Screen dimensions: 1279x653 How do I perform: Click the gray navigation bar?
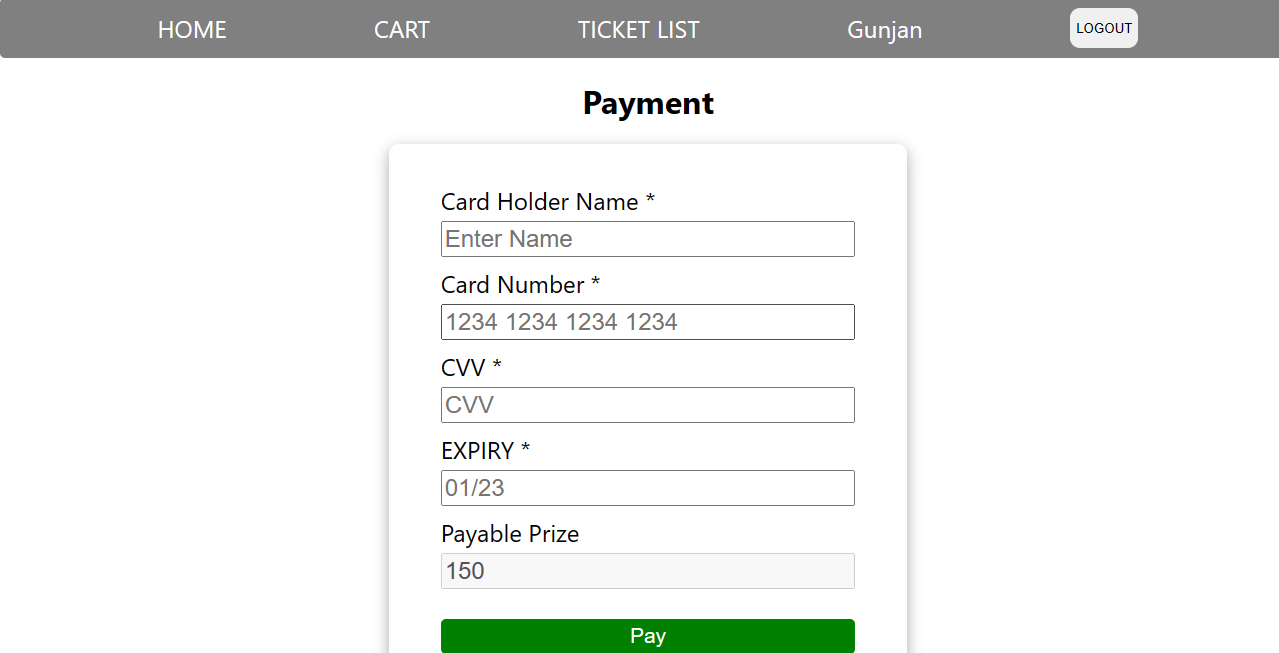coord(640,29)
